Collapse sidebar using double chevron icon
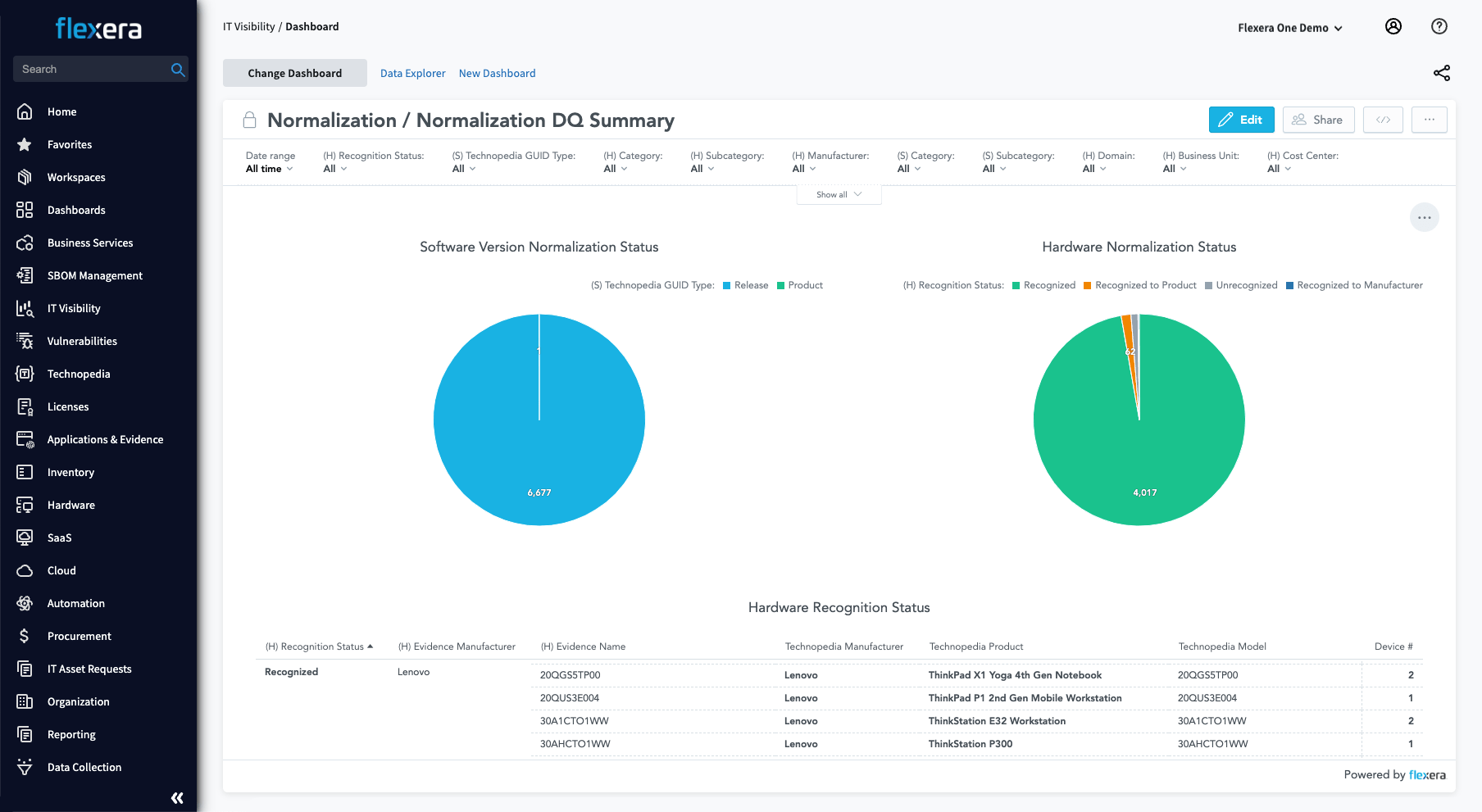This screenshot has width=1482, height=812. tap(177, 797)
